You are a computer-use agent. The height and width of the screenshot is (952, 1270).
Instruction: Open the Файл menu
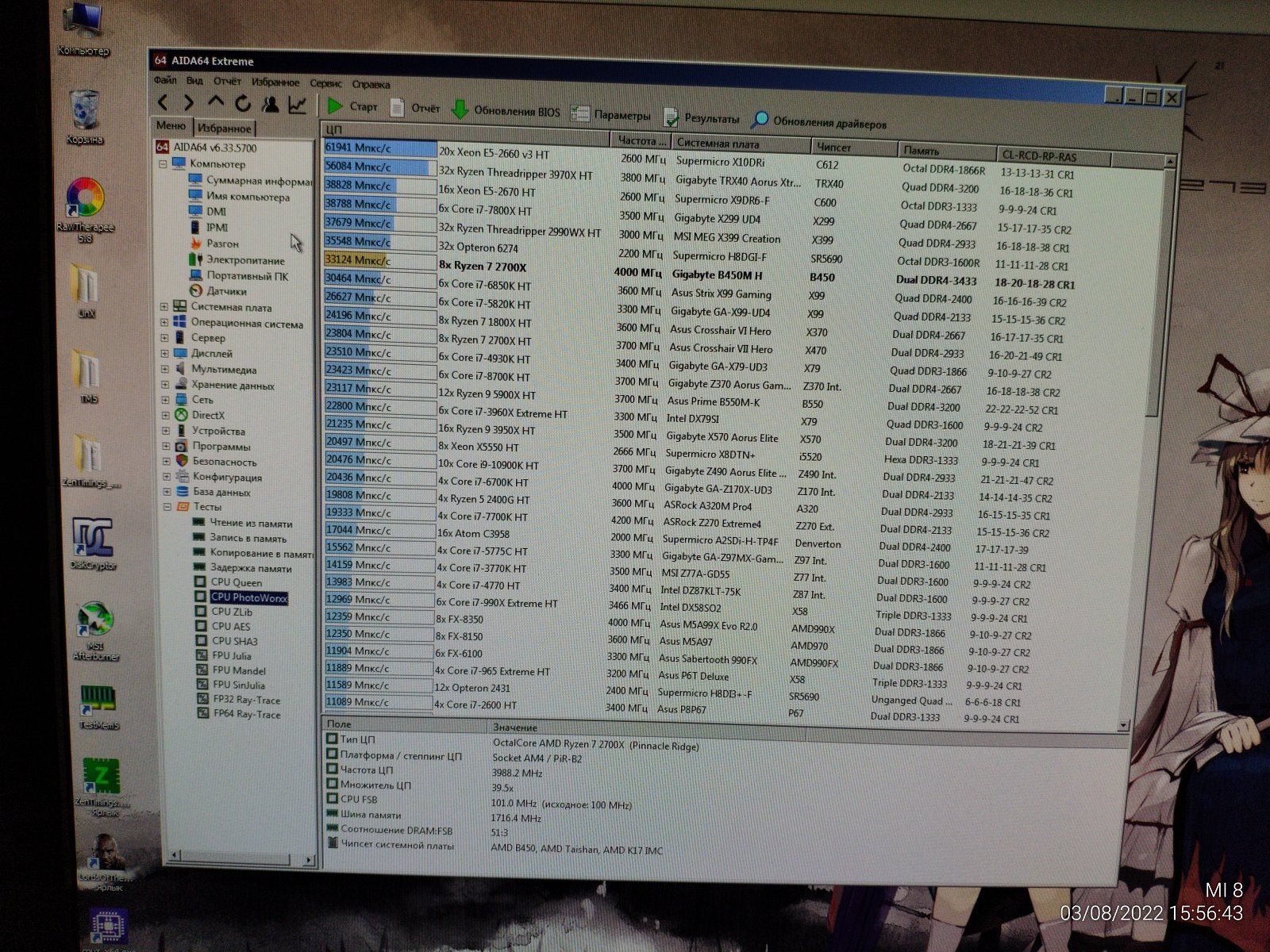coord(165,80)
